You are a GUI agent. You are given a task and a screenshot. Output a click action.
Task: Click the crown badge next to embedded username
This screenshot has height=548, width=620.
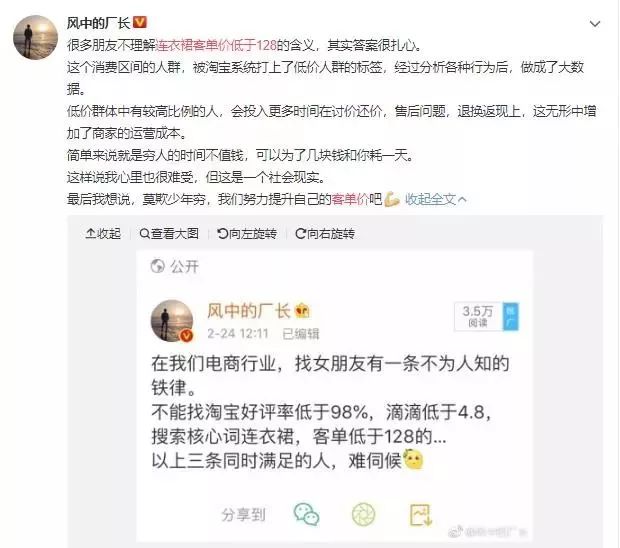tap(302, 311)
